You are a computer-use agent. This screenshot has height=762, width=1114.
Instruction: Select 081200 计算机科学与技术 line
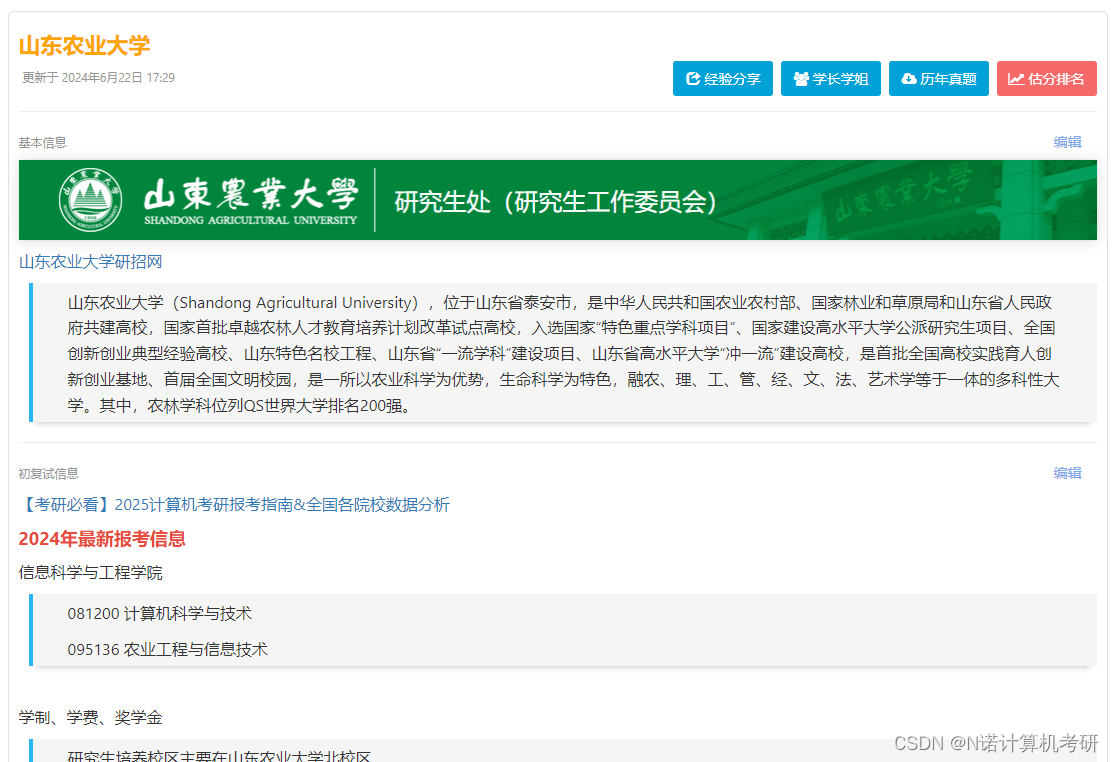(160, 614)
